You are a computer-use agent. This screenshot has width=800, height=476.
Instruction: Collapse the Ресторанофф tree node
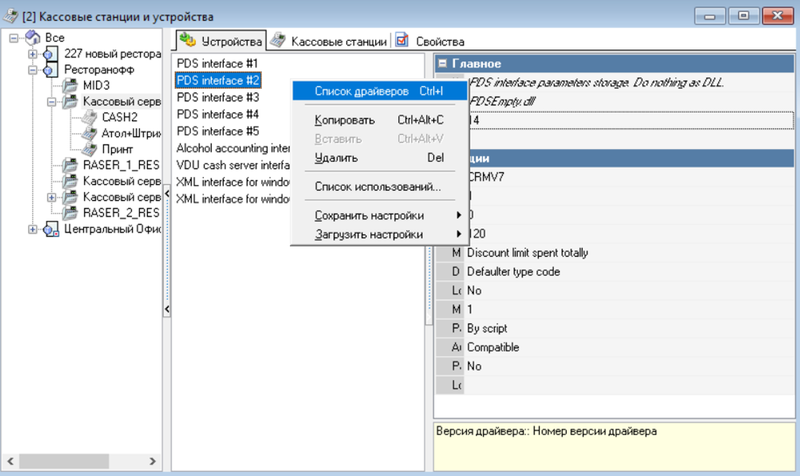[33, 69]
